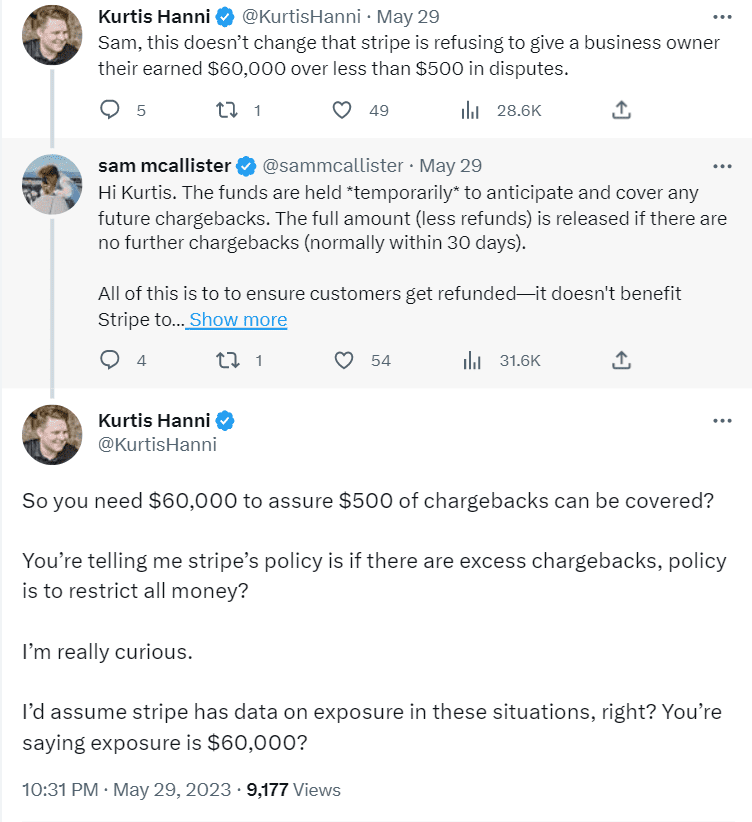Like Kurtis Hanni's first tweet showing 49 likes

tap(345, 110)
